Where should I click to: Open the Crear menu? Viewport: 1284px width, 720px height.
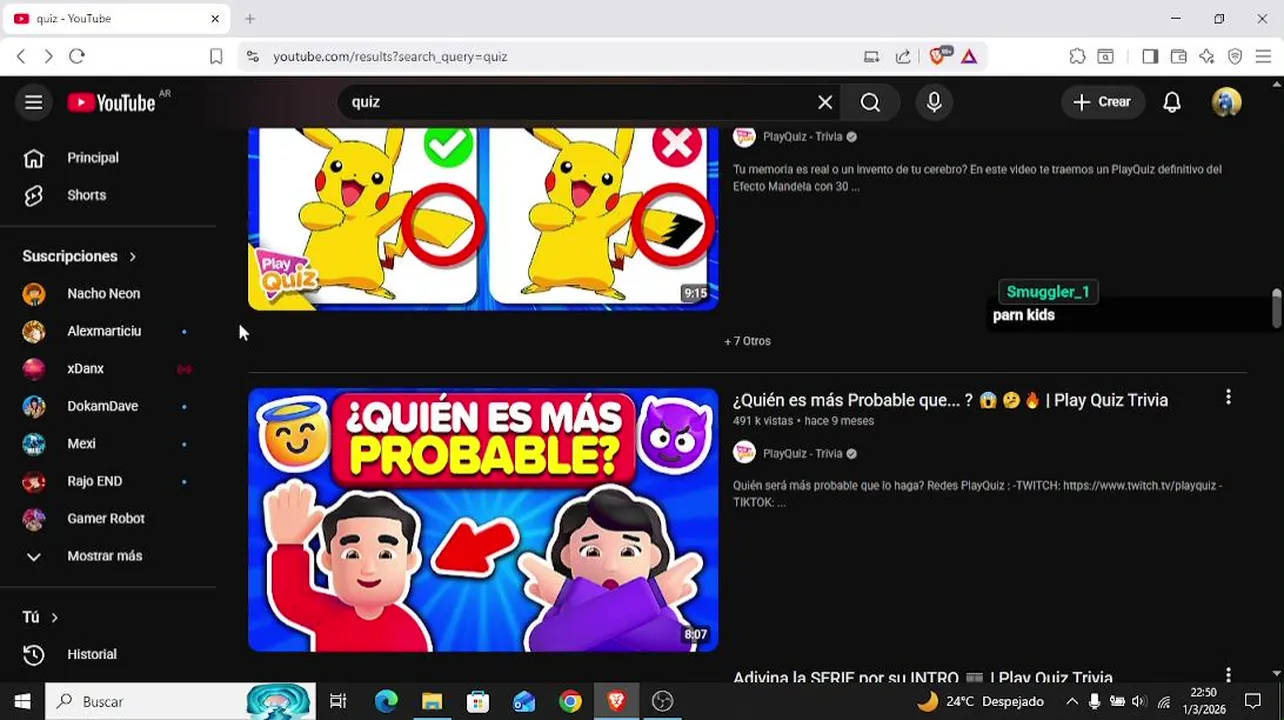pos(1103,102)
